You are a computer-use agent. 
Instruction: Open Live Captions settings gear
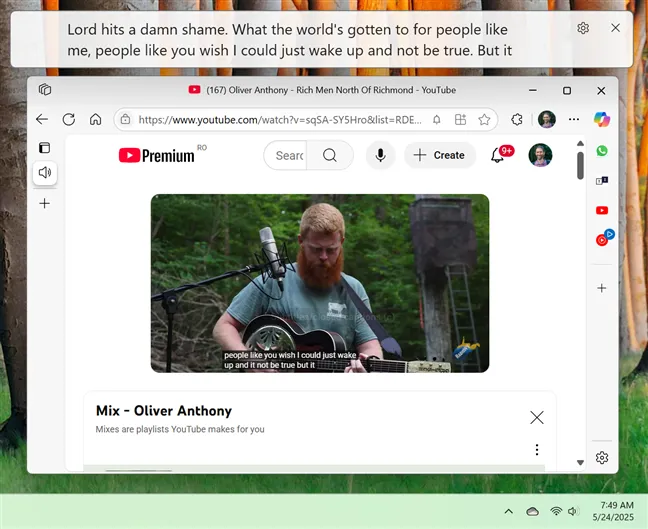click(x=583, y=28)
